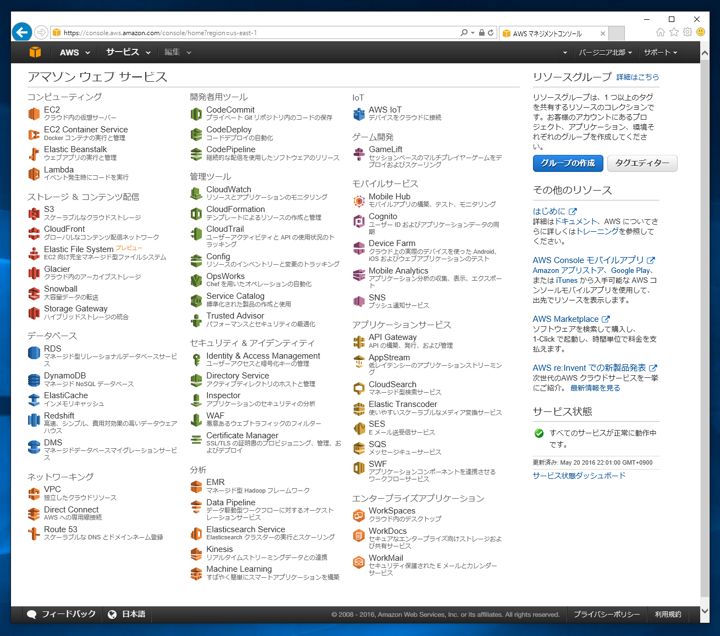Click the Route 53 icon
720x636 pixels.
coord(34,534)
